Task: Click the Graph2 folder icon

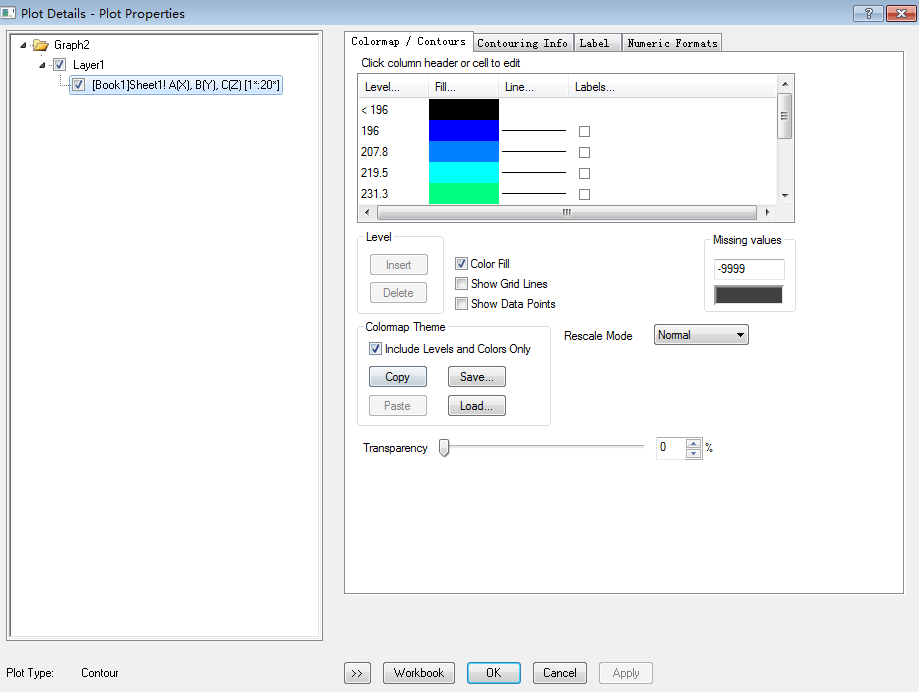Action: point(40,45)
